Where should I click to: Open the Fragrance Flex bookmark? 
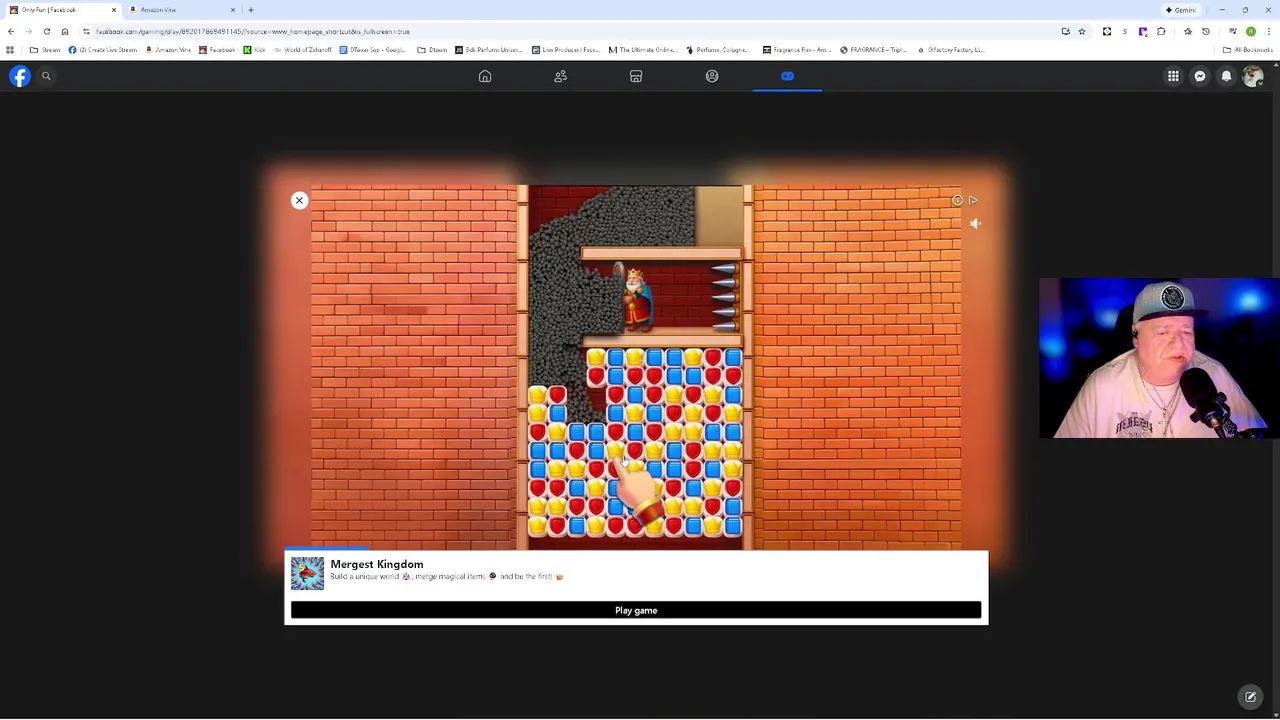tap(797, 50)
